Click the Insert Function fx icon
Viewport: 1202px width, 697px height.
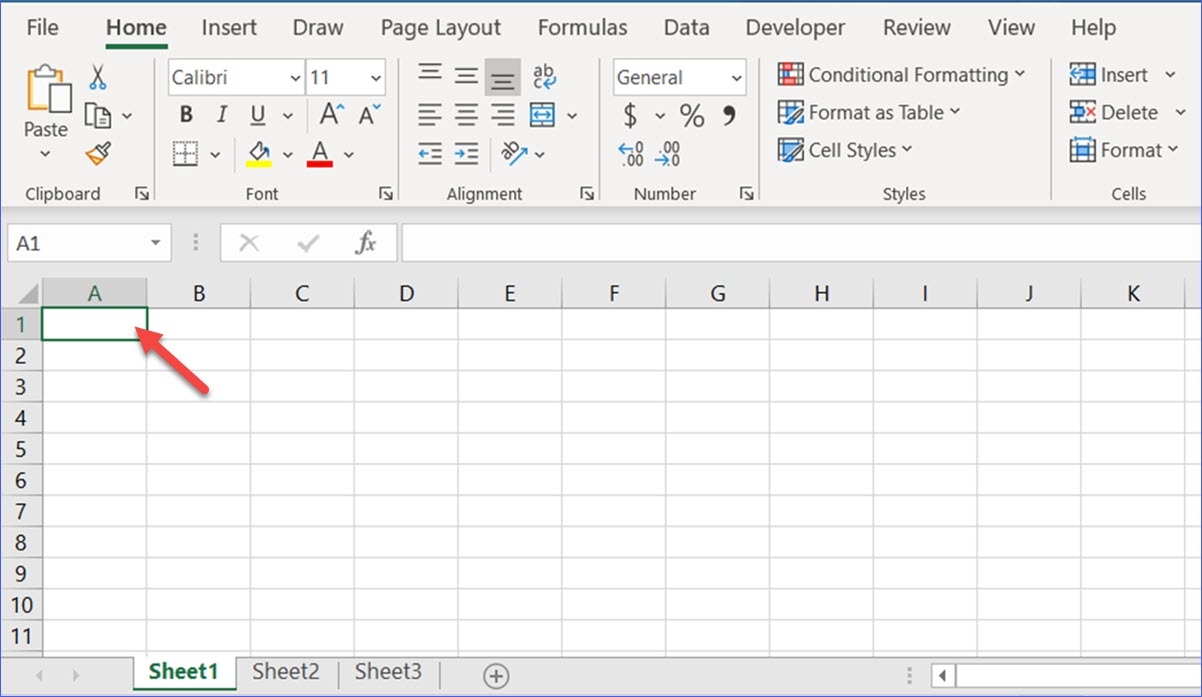click(366, 243)
